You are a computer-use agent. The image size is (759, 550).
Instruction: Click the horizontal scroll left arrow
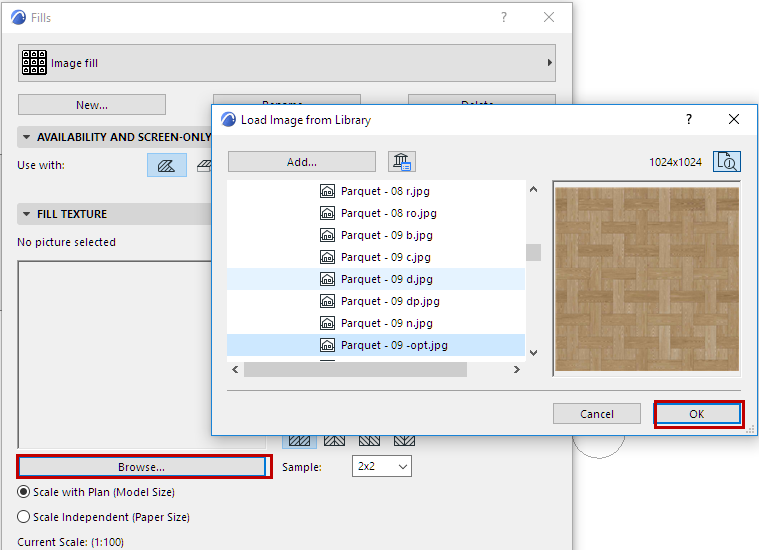(x=235, y=369)
